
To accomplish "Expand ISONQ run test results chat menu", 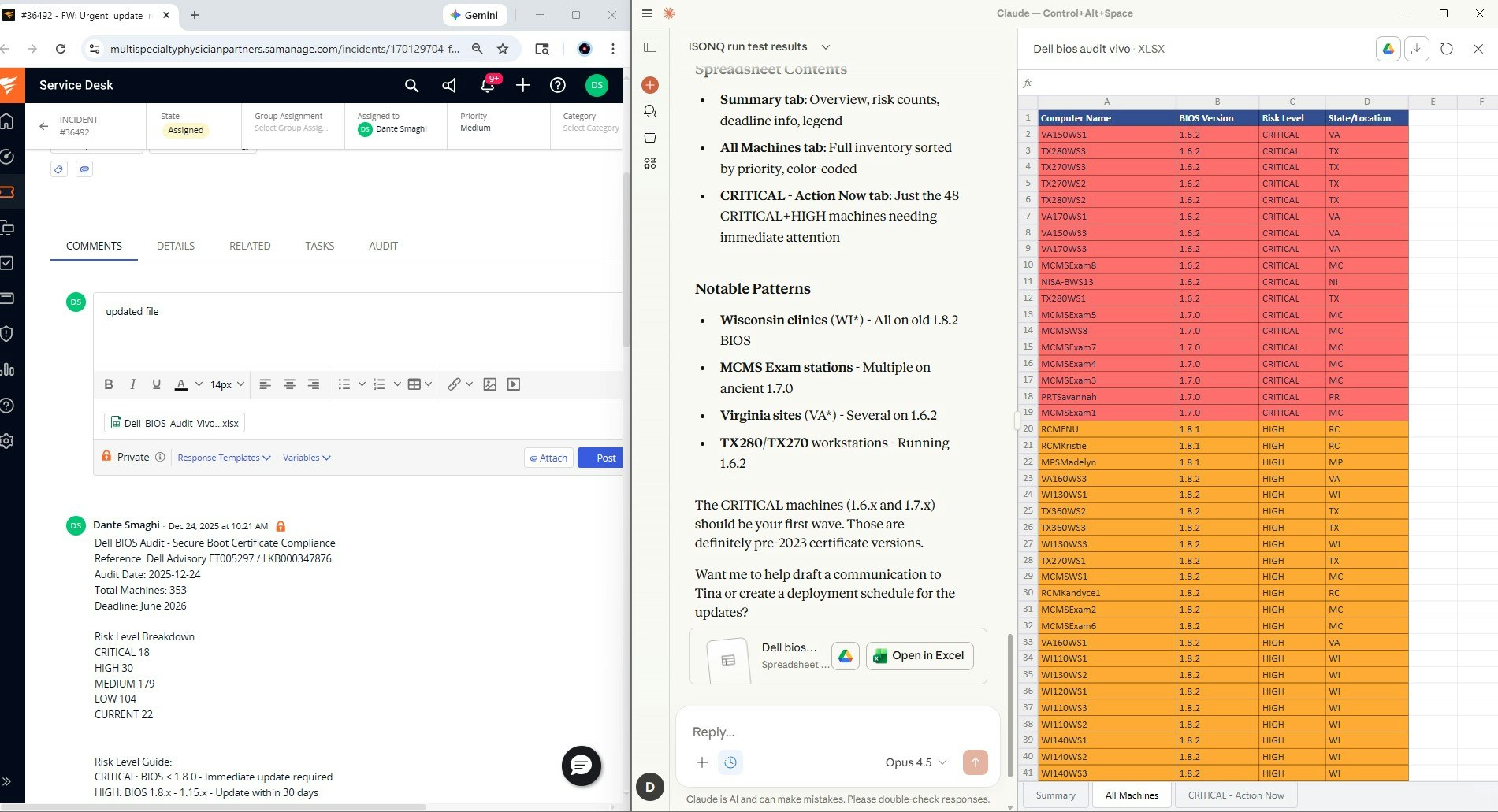I will click(x=826, y=47).
